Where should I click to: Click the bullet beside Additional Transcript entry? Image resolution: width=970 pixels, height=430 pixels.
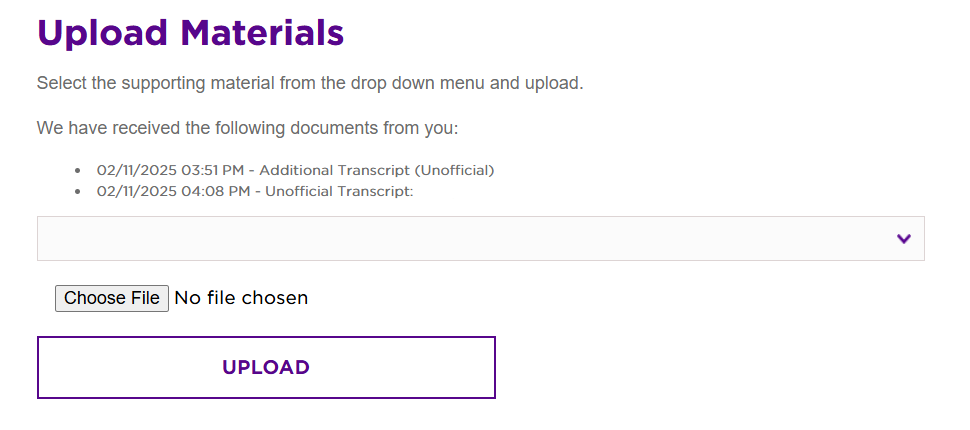78,171
